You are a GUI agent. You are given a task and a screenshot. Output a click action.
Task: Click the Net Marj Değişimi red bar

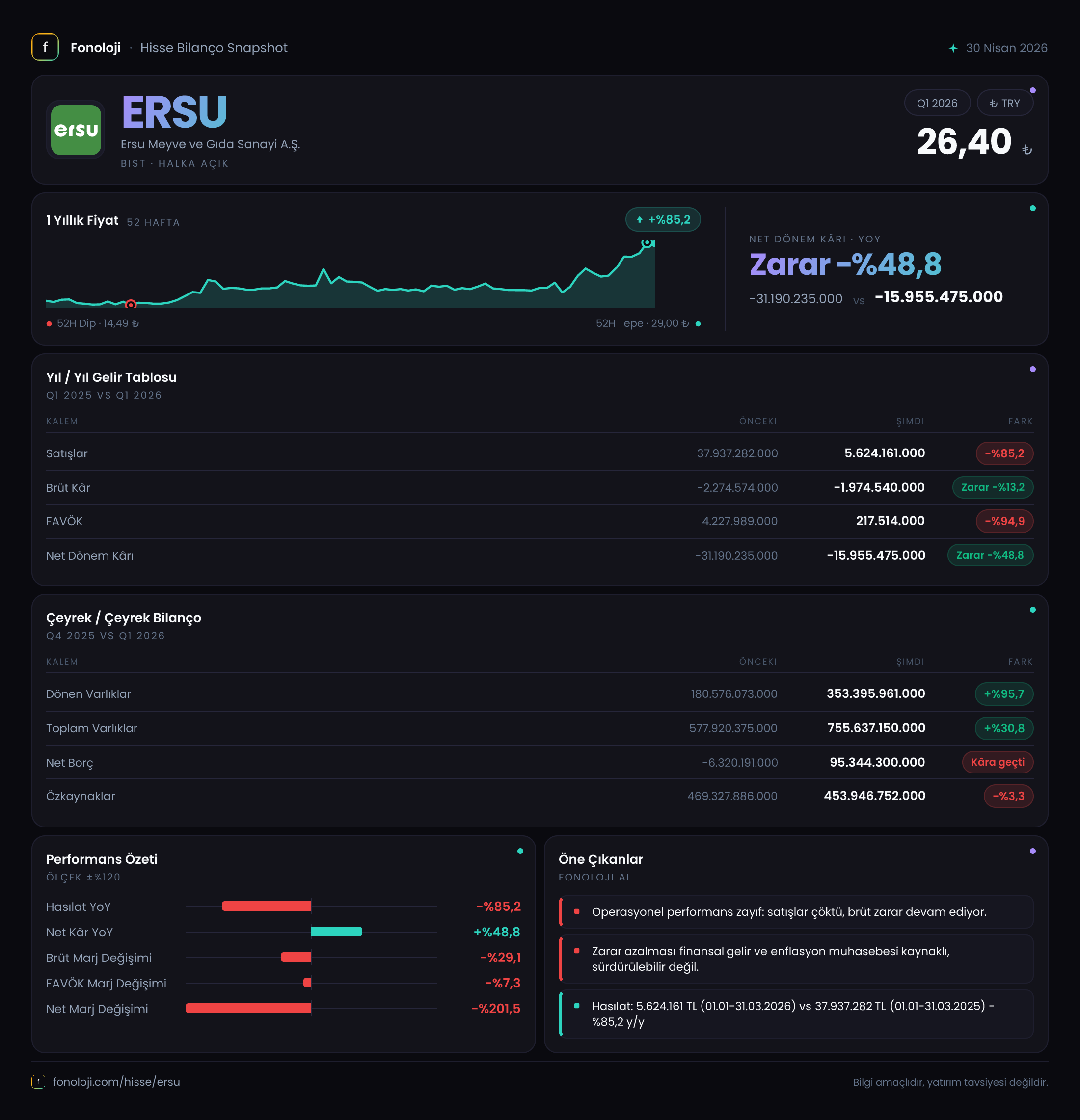[x=248, y=1008]
